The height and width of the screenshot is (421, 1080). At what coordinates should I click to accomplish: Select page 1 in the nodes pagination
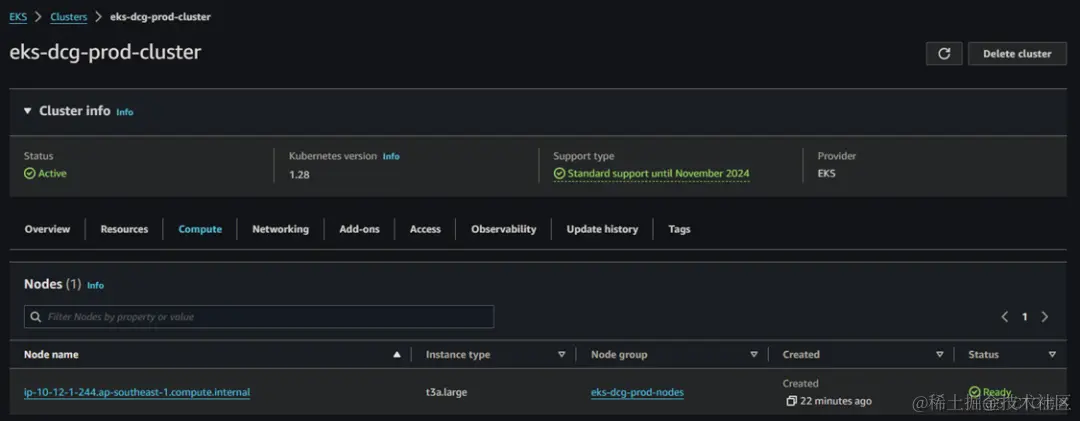[1025, 317]
